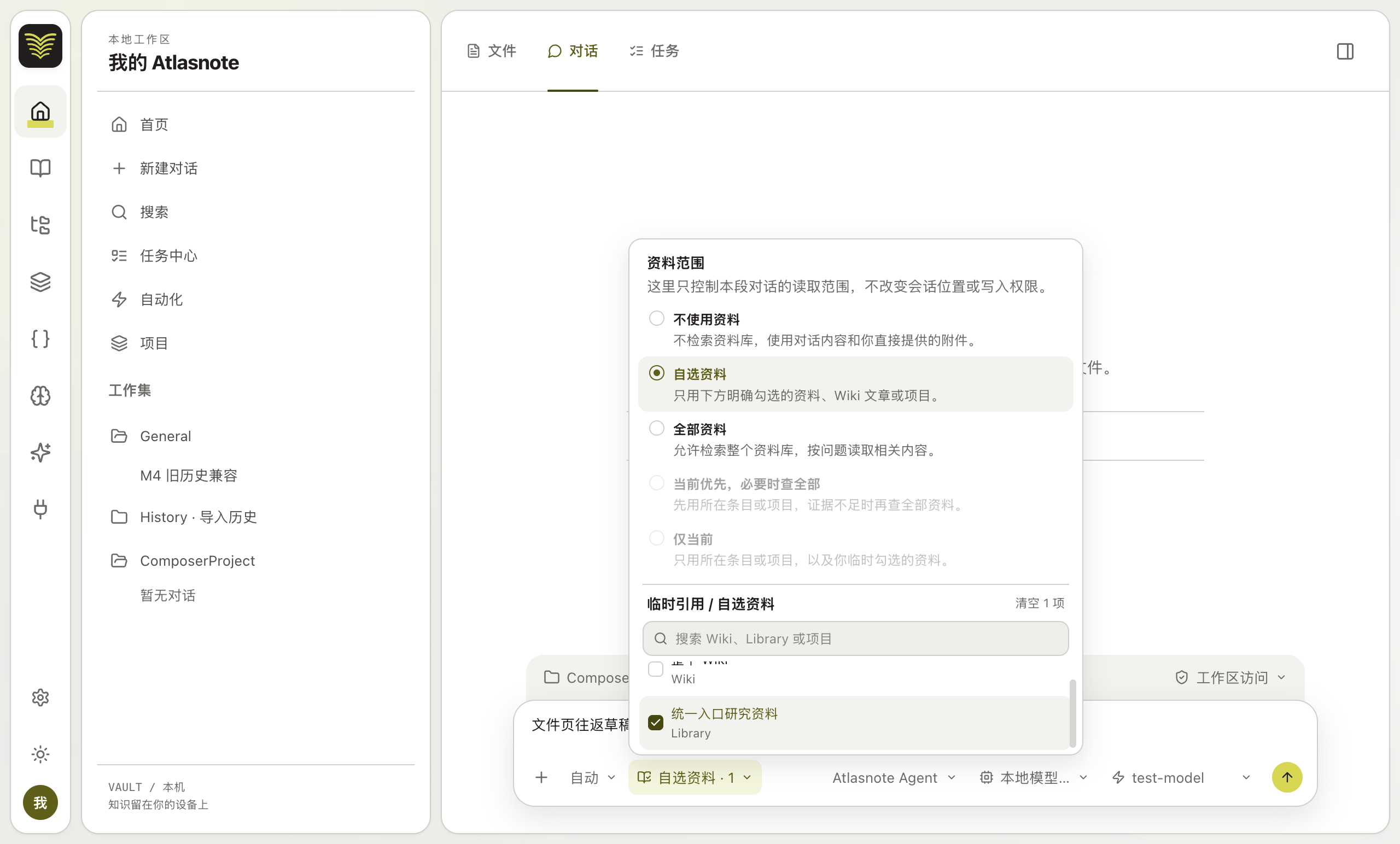Image resolution: width=1400 pixels, height=844 pixels.
Task: Uncheck 统一入口研究资料 Library checkbox
Action: coord(655,723)
